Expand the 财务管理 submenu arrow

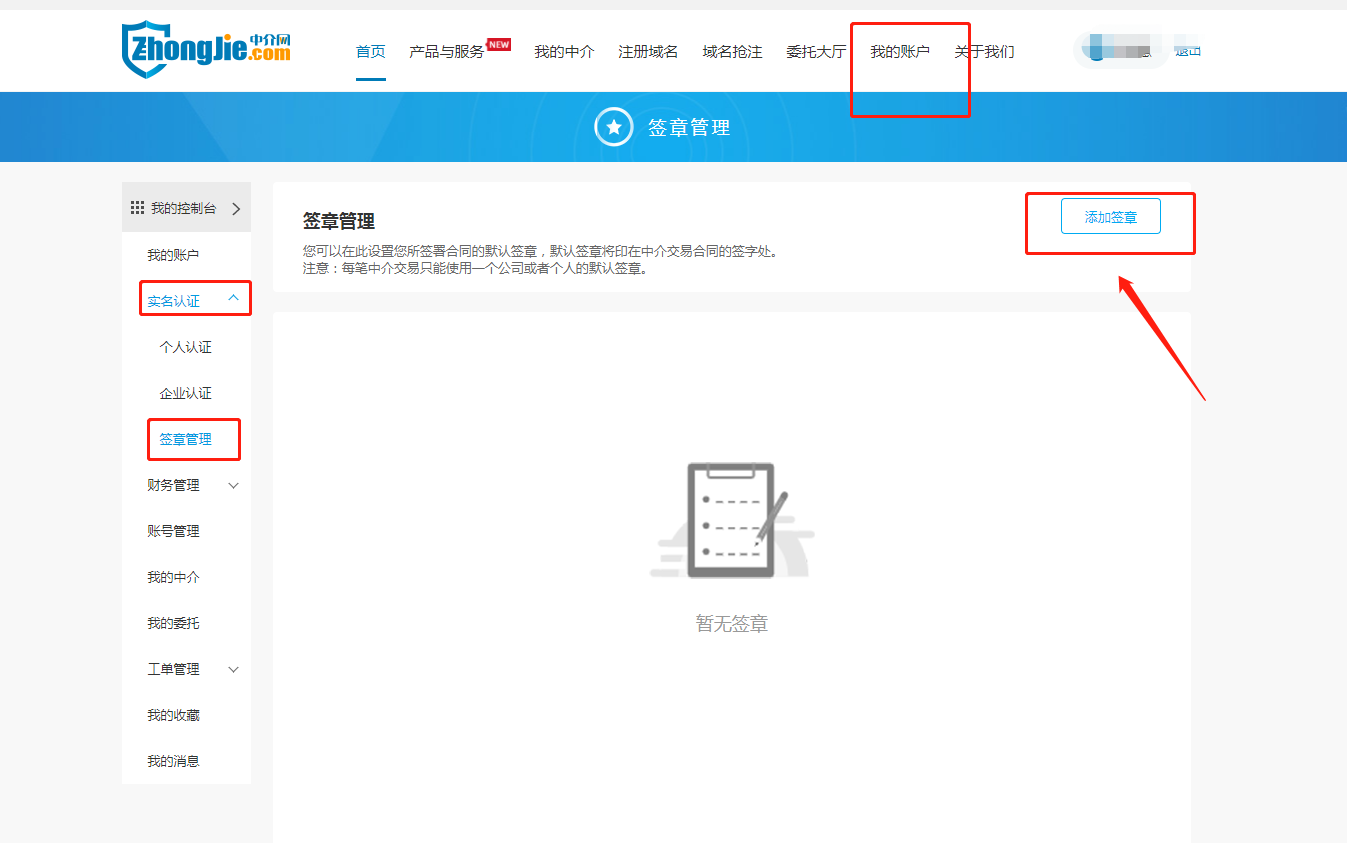click(234, 486)
